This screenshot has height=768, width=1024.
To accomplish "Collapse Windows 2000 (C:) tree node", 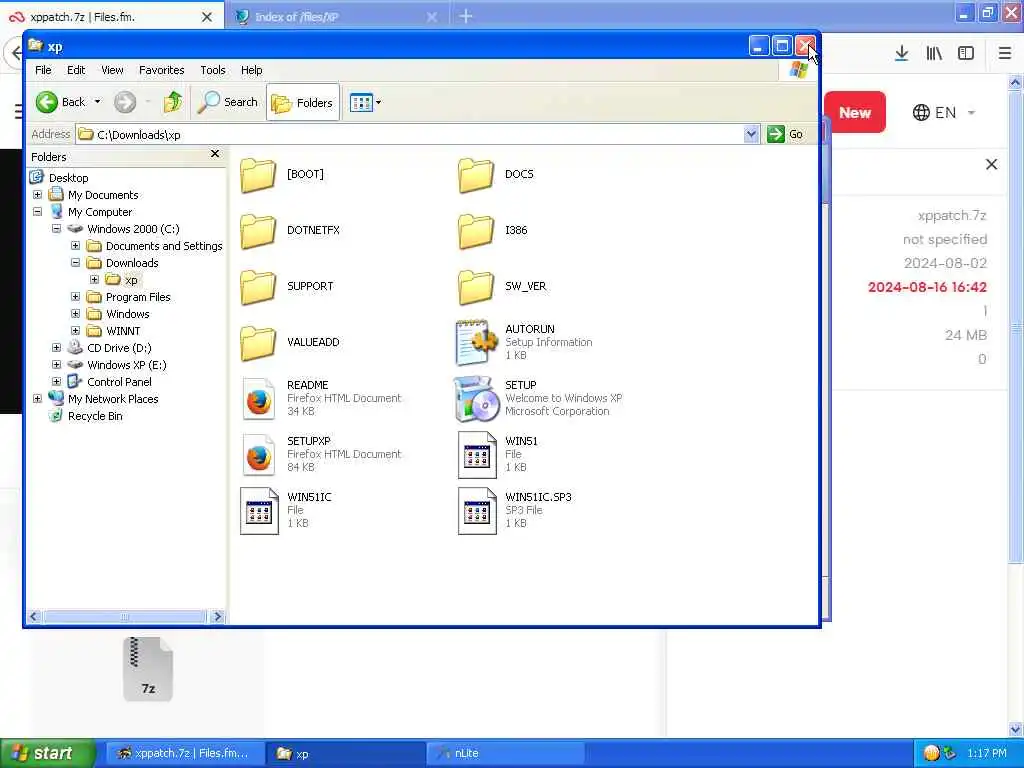I will coord(56,229).
